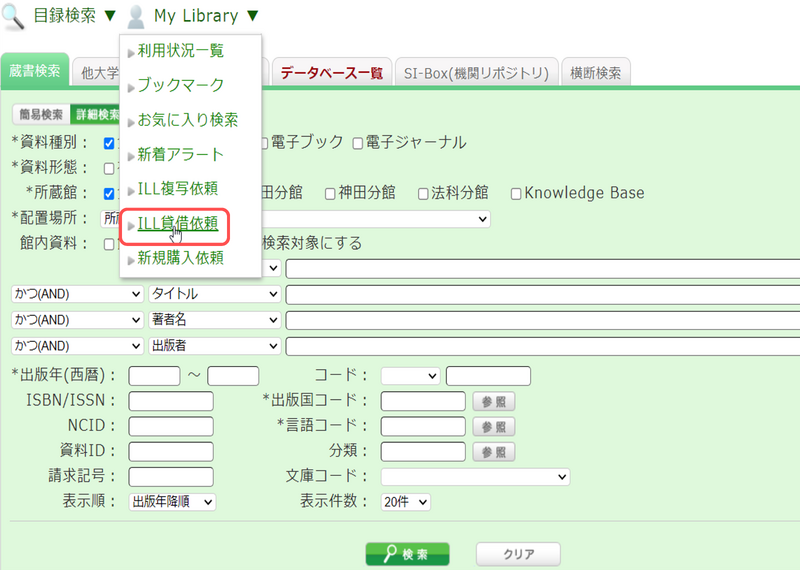Open the 横断検索 tab
This screenshot has width=800, height=570.
(595, 73)
